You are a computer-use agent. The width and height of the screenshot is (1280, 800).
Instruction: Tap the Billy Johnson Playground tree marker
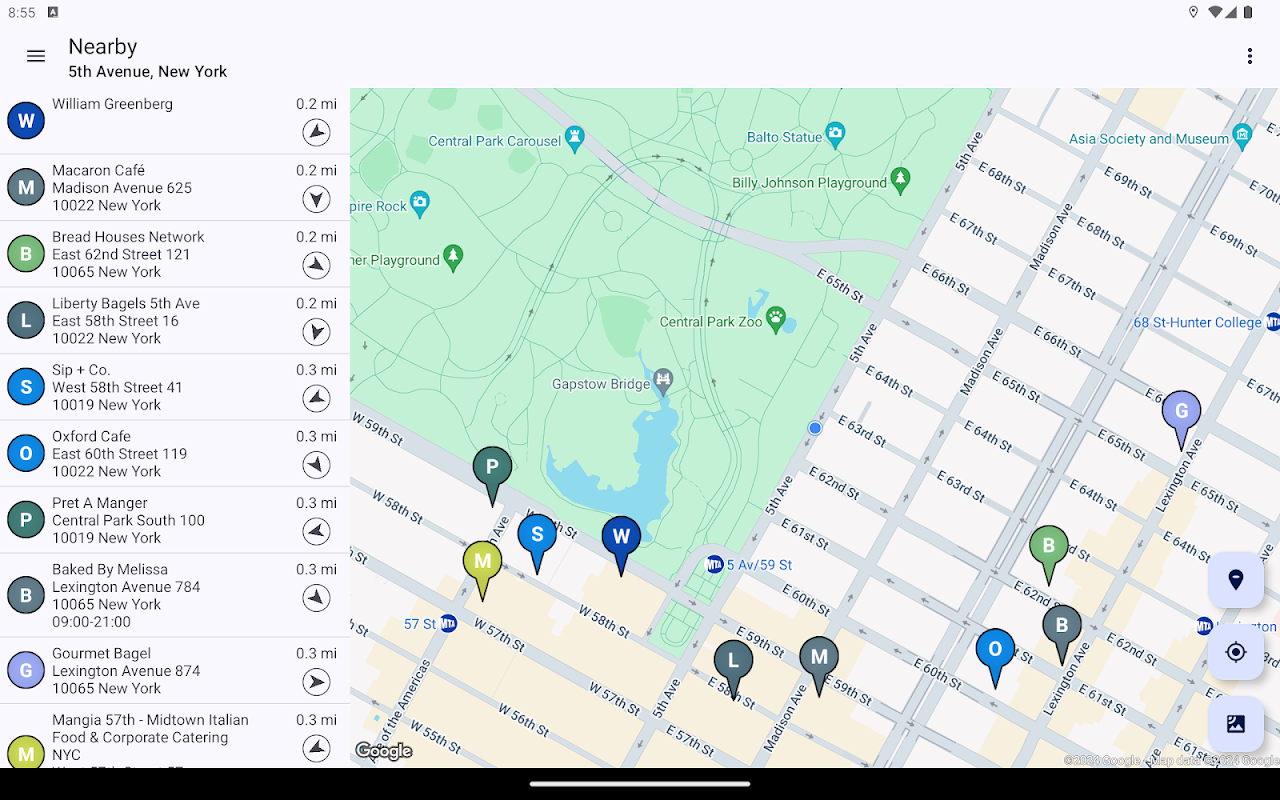coord(901,179)
